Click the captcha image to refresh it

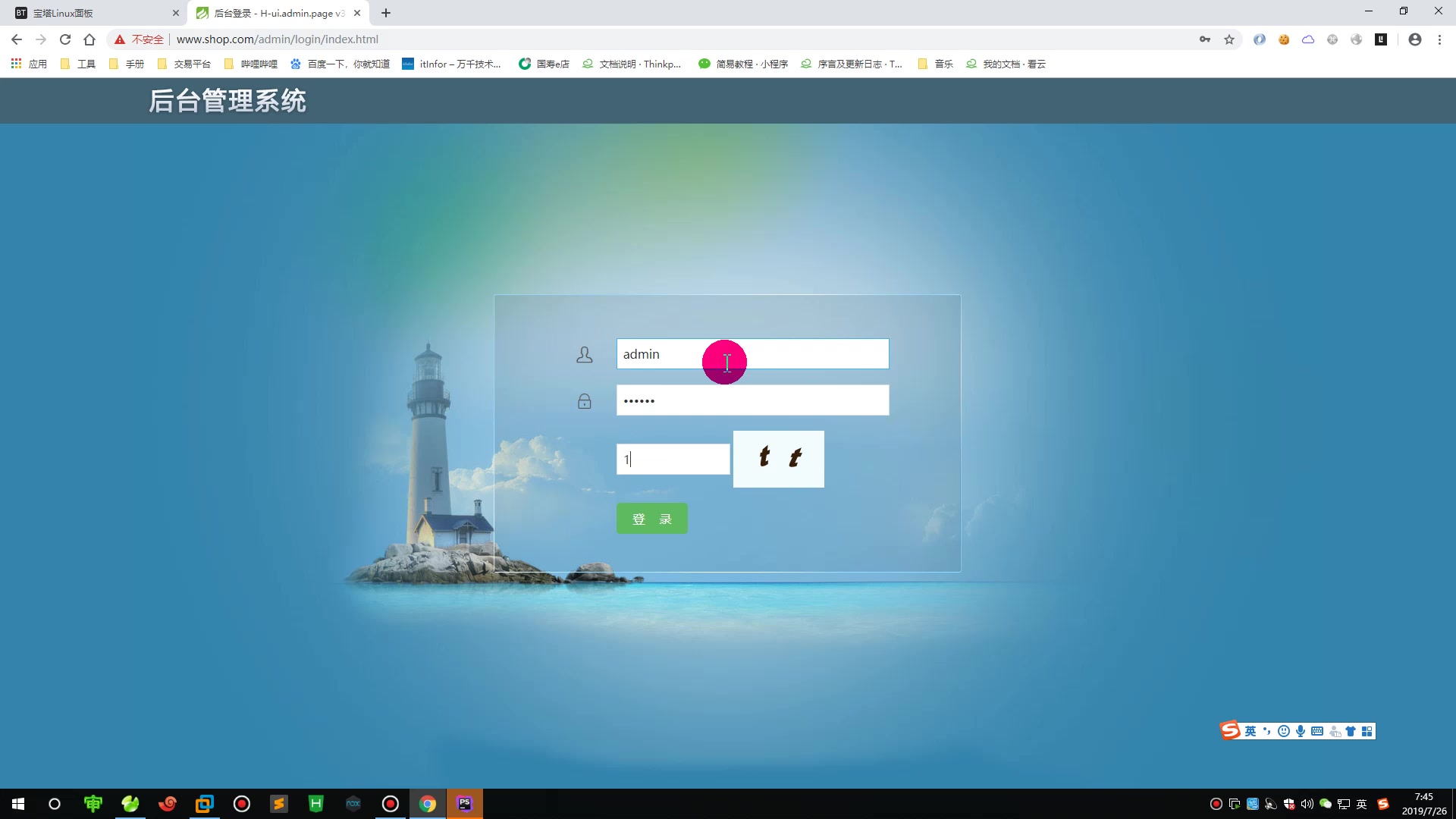point(778,459)
